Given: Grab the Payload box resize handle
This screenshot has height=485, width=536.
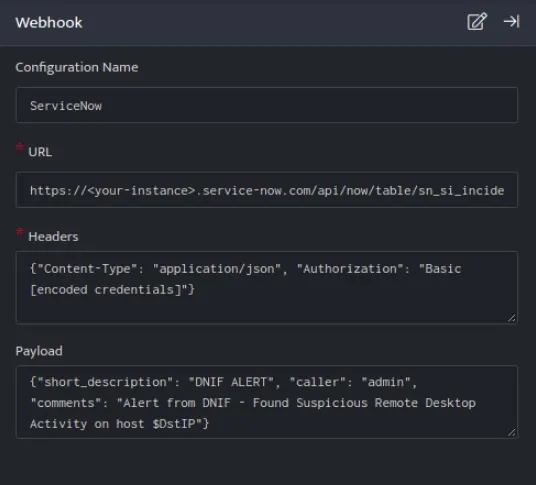Looking at the screenshot, I should point(512,433).
